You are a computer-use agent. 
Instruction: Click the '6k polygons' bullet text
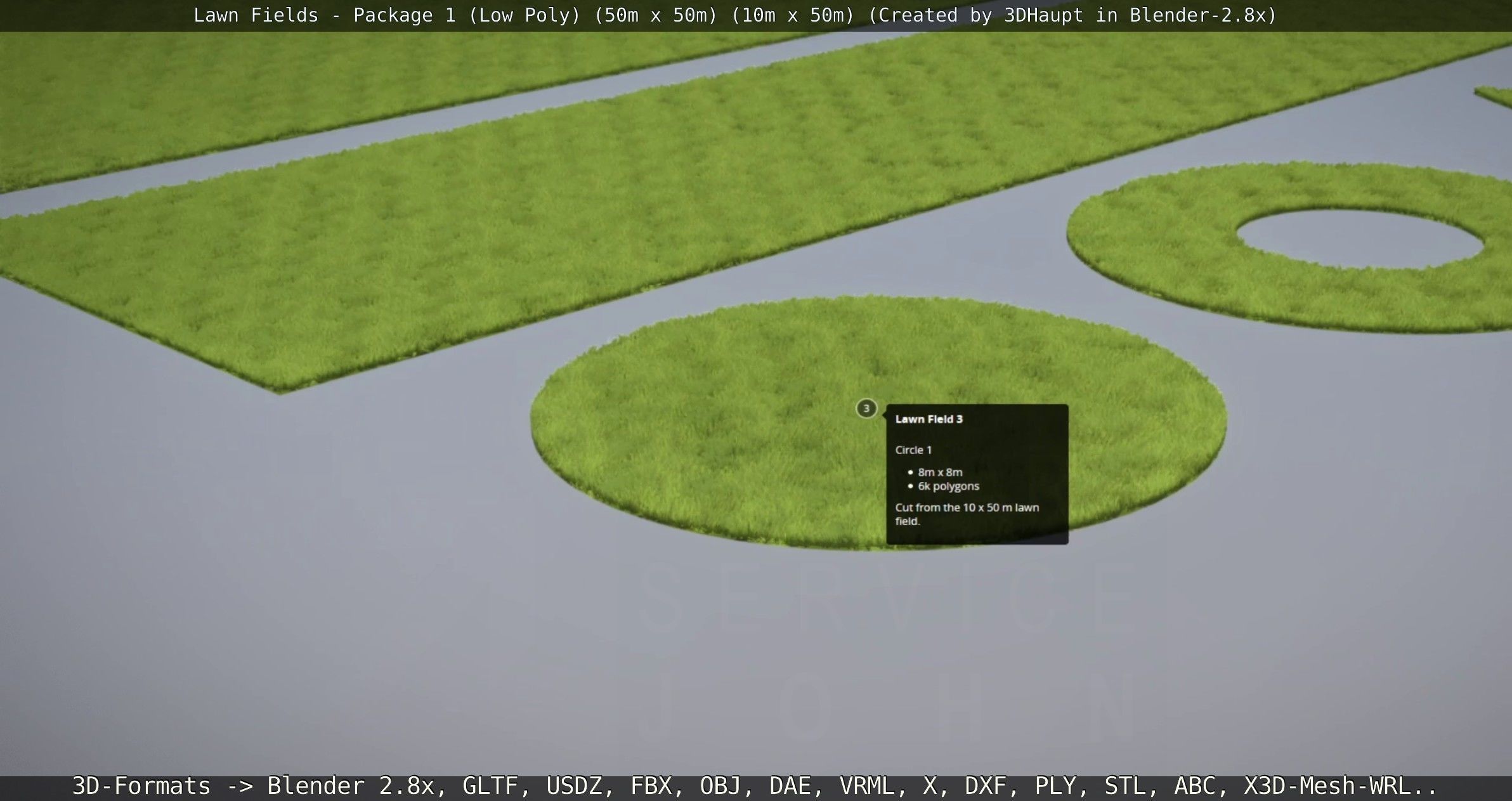click(x=948, y=486)
